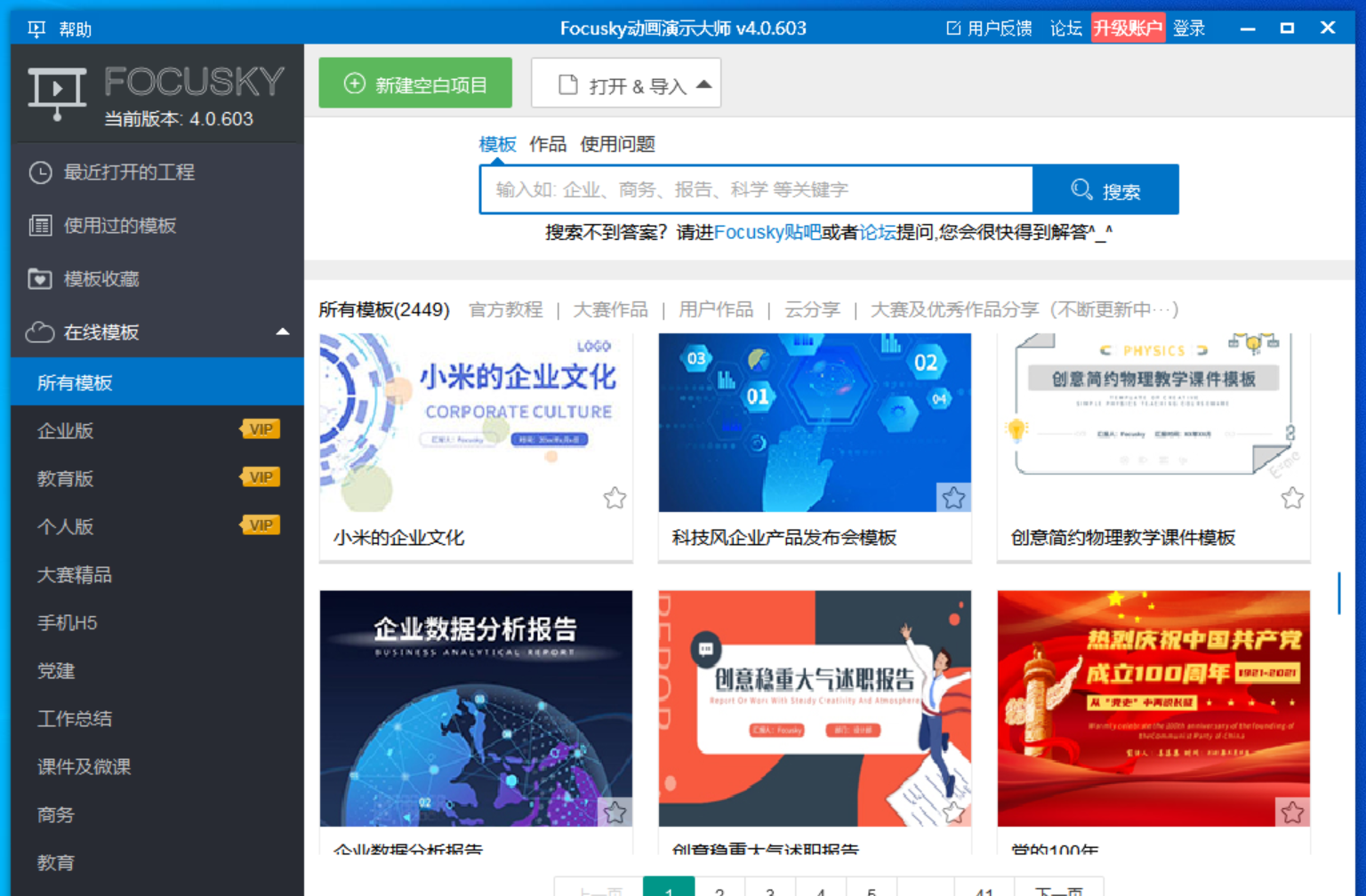Select 所有模板 in sidebar
Image resolution: width=1366 pixels, height=896 pixels.
click(157, 382)
